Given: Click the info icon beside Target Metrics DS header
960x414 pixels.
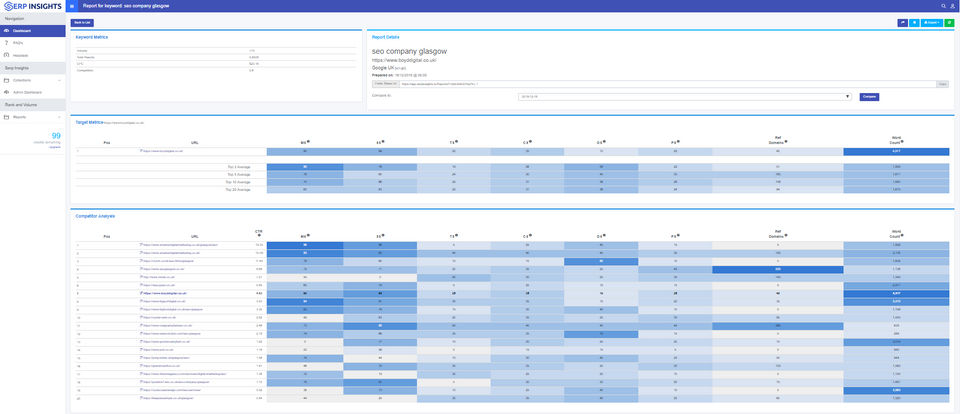Looking at the screenshot, I should tap(605, 141).
